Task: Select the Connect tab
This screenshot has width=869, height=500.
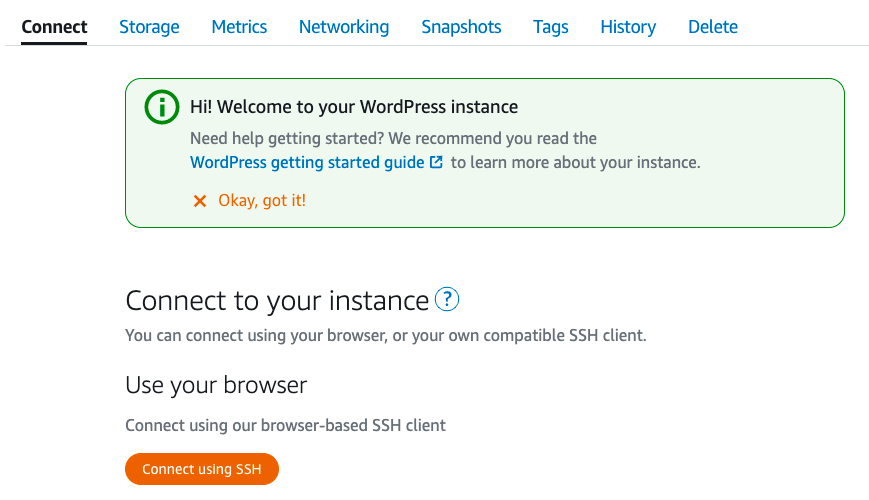Action: click(54, 27)
